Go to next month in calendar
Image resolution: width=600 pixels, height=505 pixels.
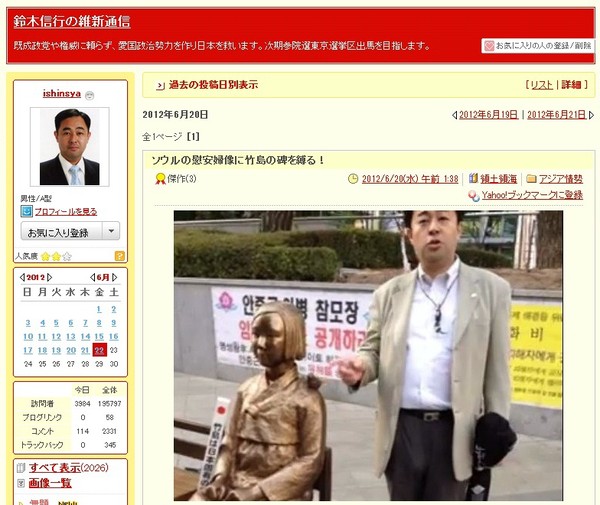[119, 277]
